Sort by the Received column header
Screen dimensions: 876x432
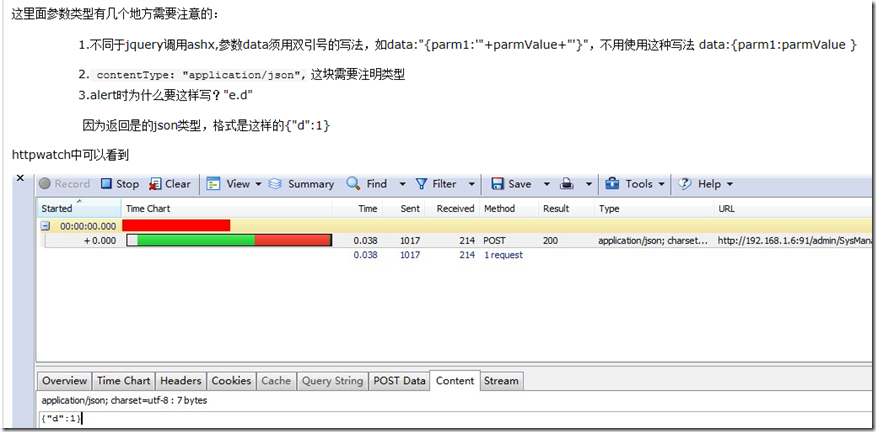click(x=453, y=208)
